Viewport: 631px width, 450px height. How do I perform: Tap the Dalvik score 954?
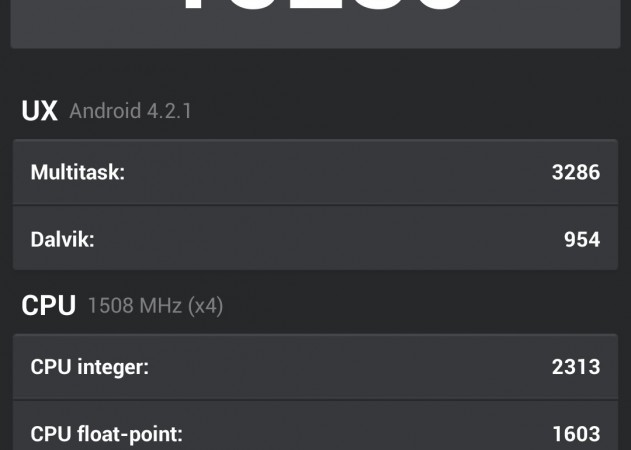[x=581, y=239]
